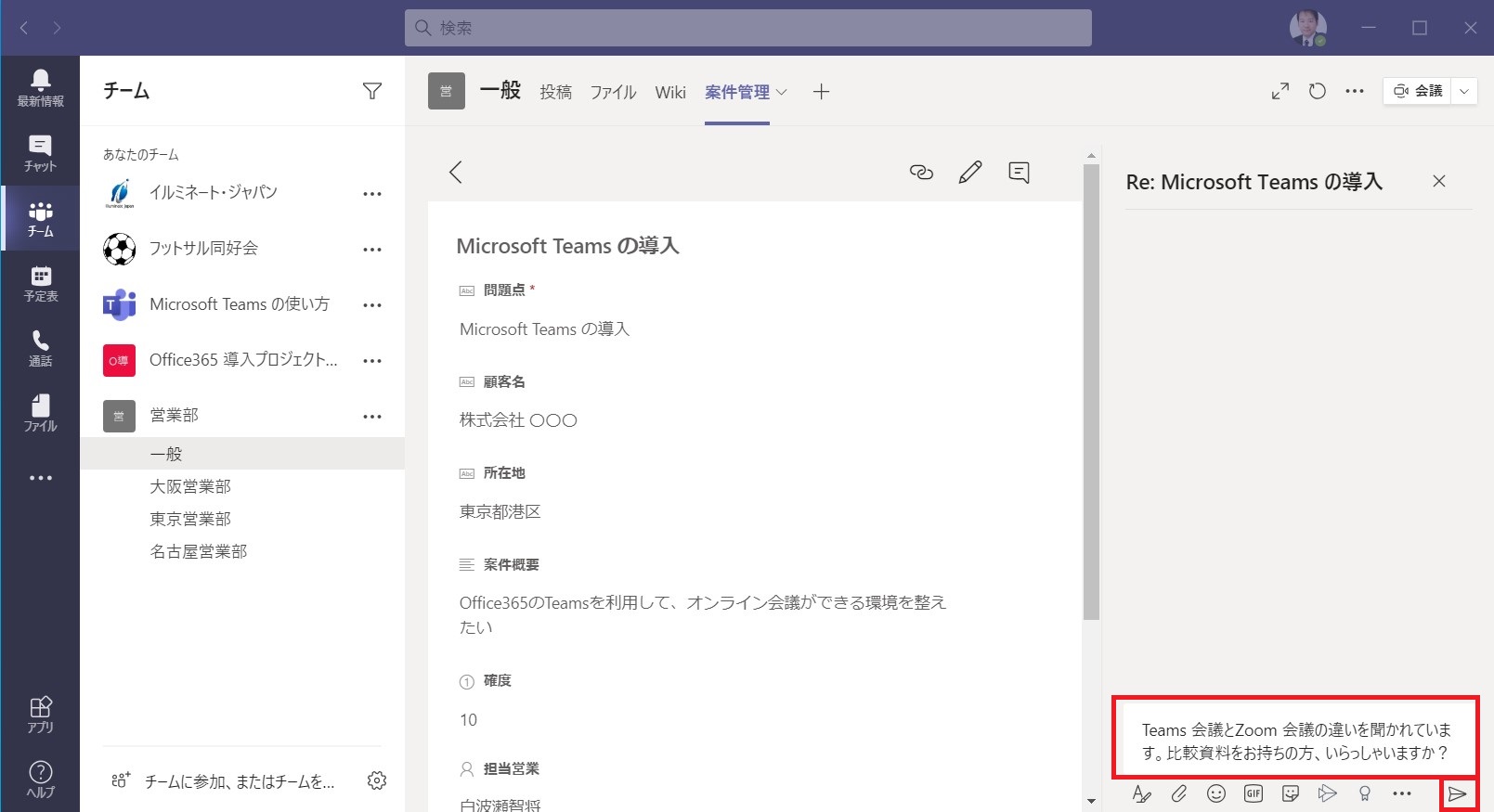Click the team filter funnel icon
The image size is (1494, 812).
click(372, 91)
